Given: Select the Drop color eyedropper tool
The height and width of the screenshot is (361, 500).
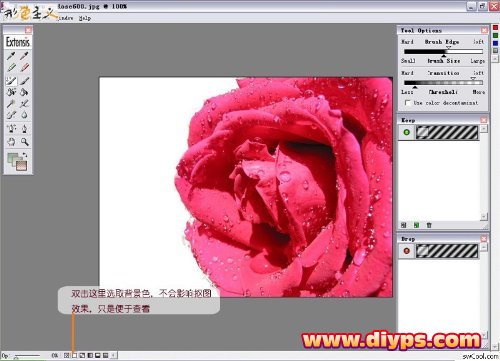Looking at the screenshot, I should click(x=24, y=56).
